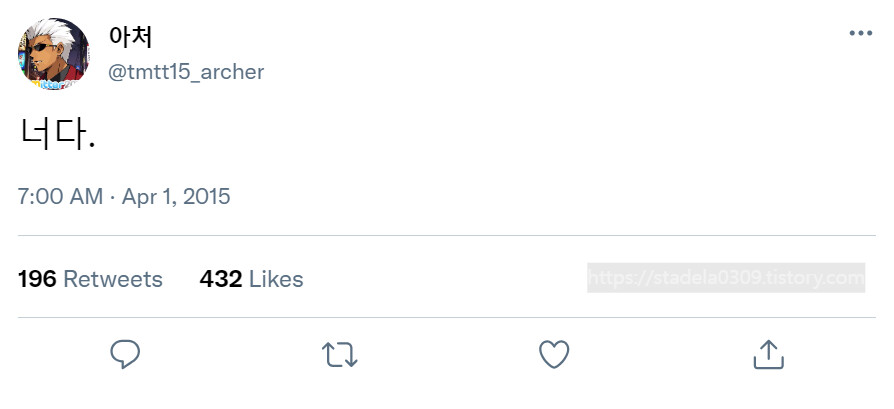The width and height of the screenshot is (894, 409).
Task: Click the divider line below the likes count
Action: 447,318
